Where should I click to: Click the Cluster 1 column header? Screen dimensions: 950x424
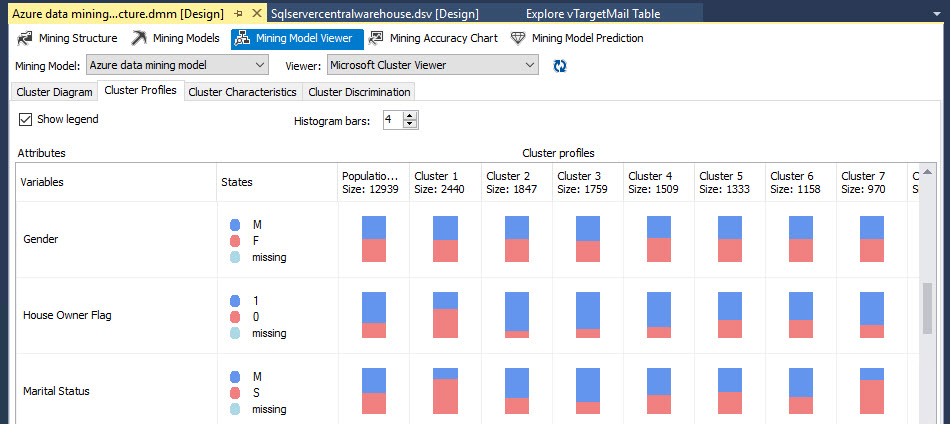click(444, 182)
